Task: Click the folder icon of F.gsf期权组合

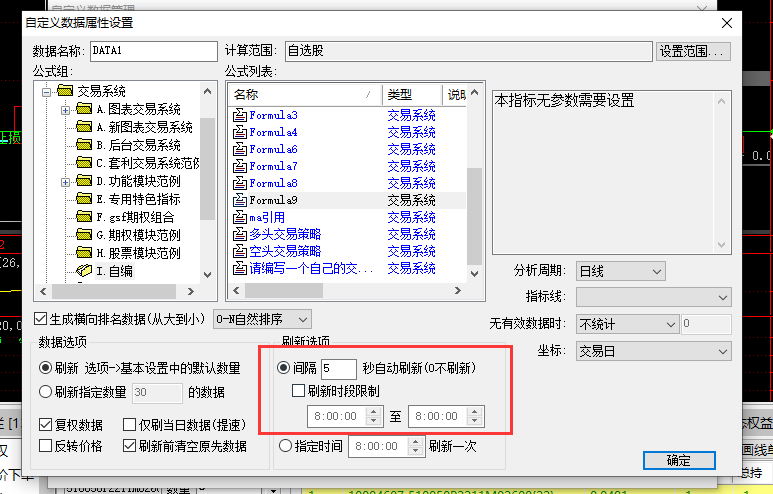Action: tap(84, 216)
